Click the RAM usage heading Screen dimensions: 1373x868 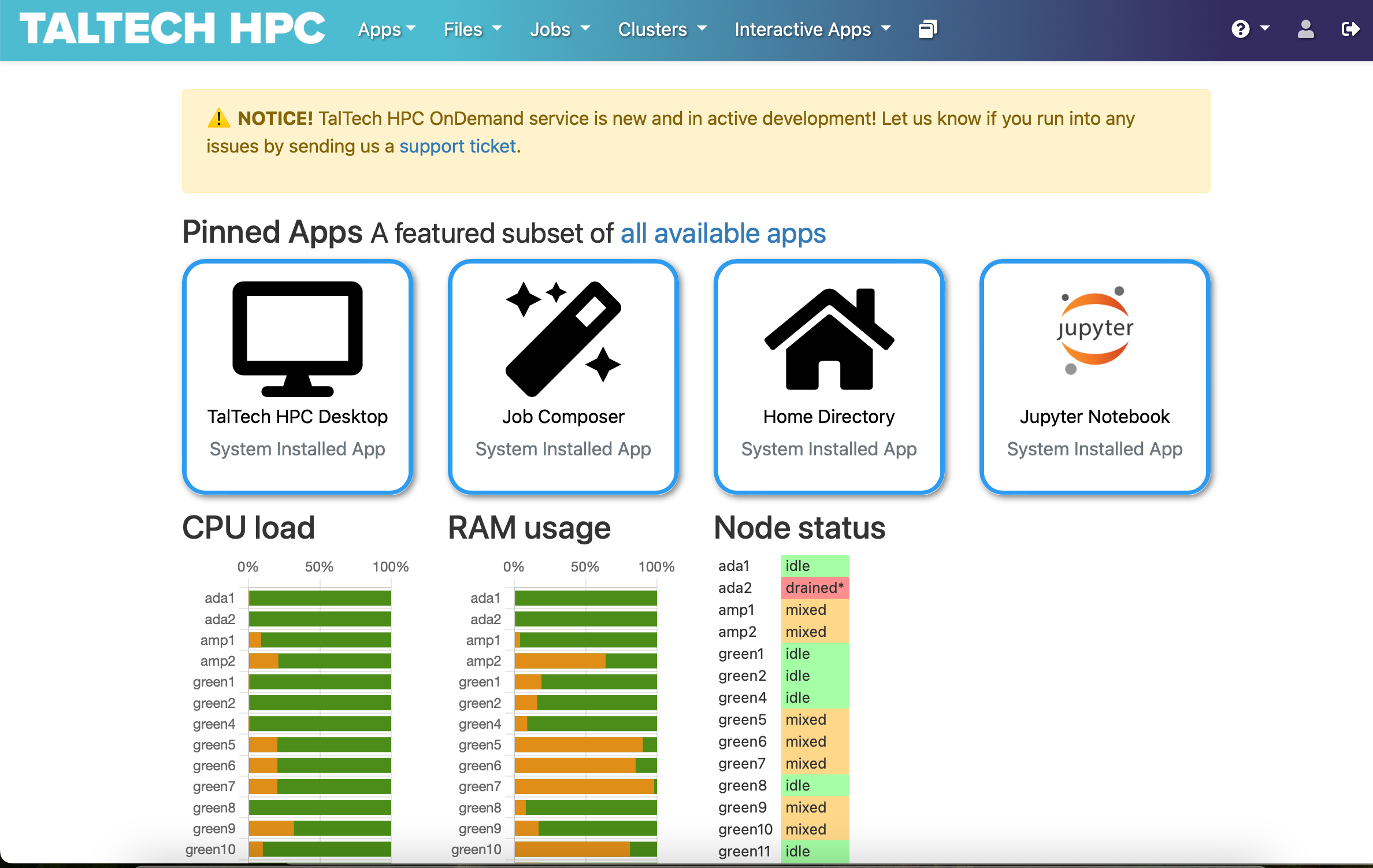tap(529, 528)
